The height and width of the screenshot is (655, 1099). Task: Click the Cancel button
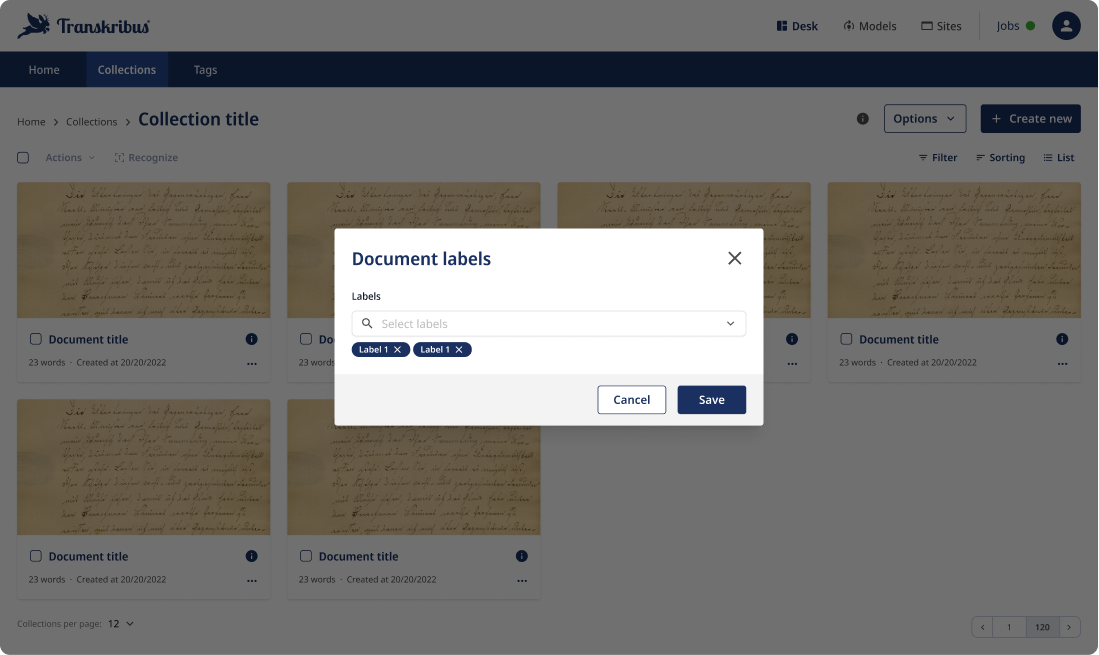(631, 400)
